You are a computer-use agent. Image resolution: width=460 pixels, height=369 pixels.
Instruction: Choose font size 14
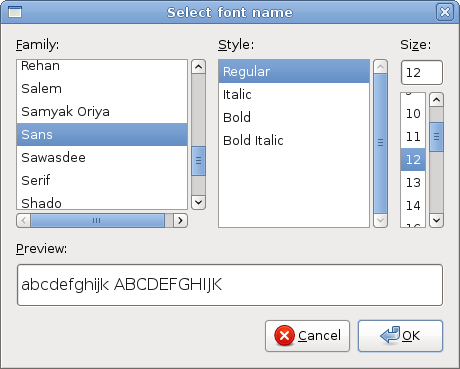413,206
